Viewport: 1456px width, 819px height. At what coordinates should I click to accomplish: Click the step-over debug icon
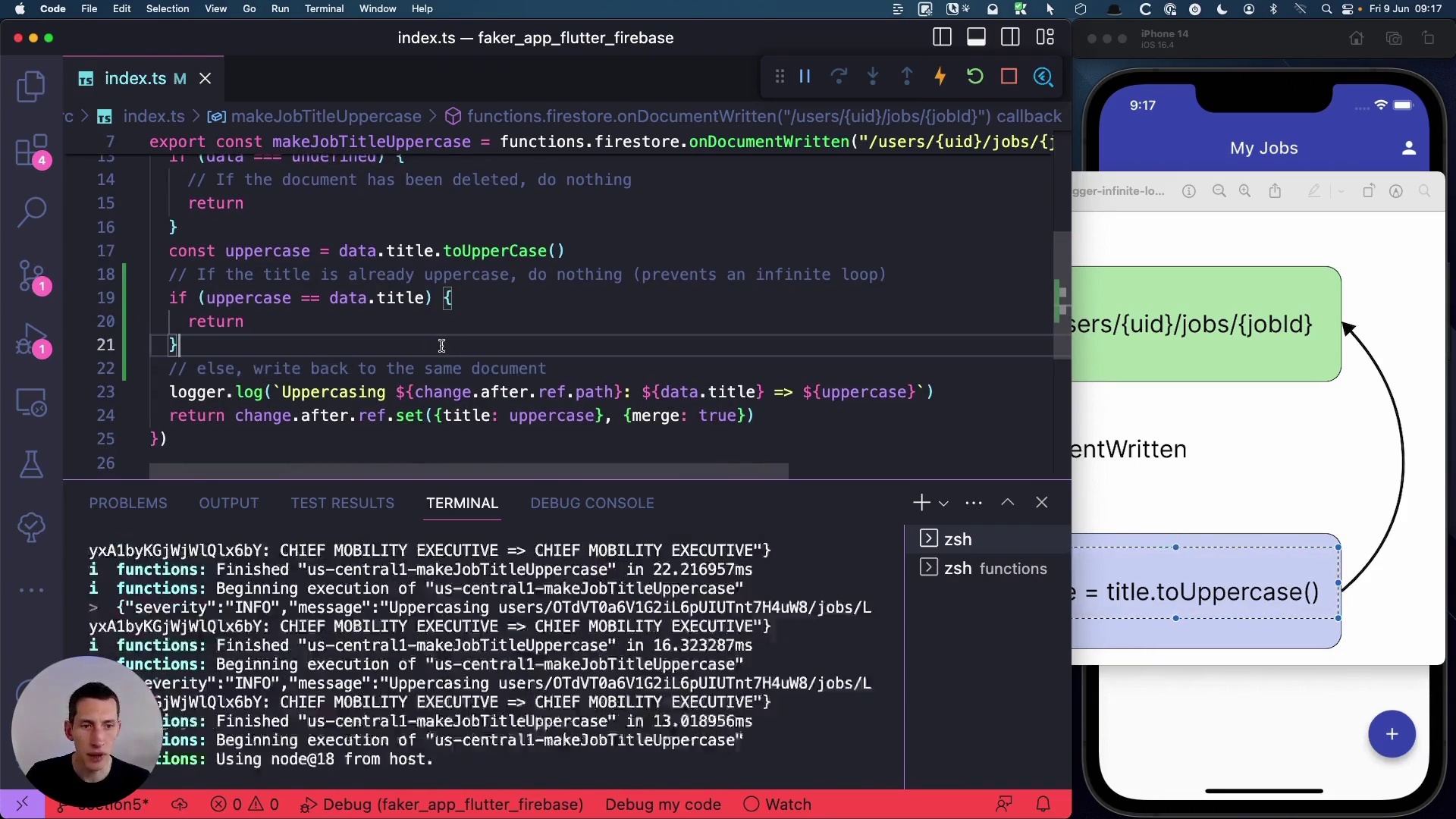839,76
